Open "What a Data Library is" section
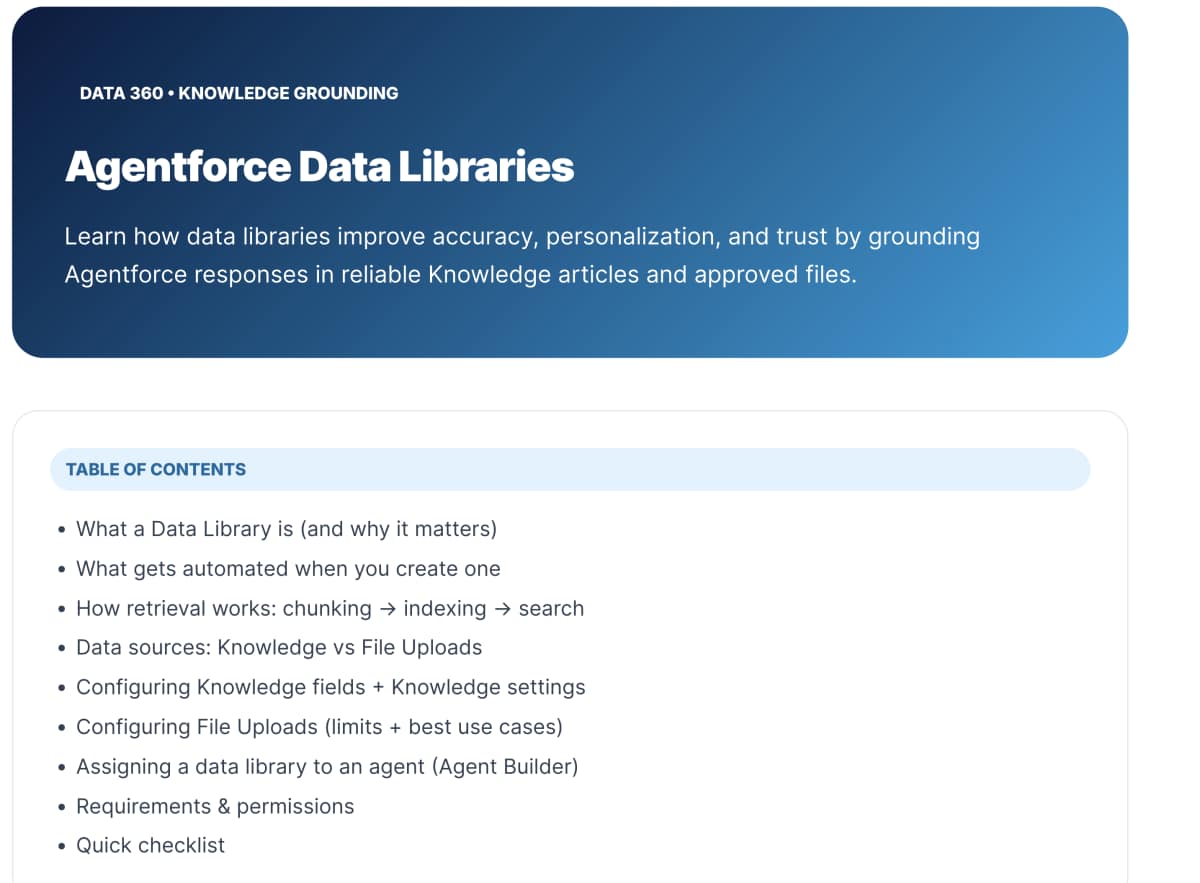This screenshot has height=883, width=1200. tap(286, 529)
